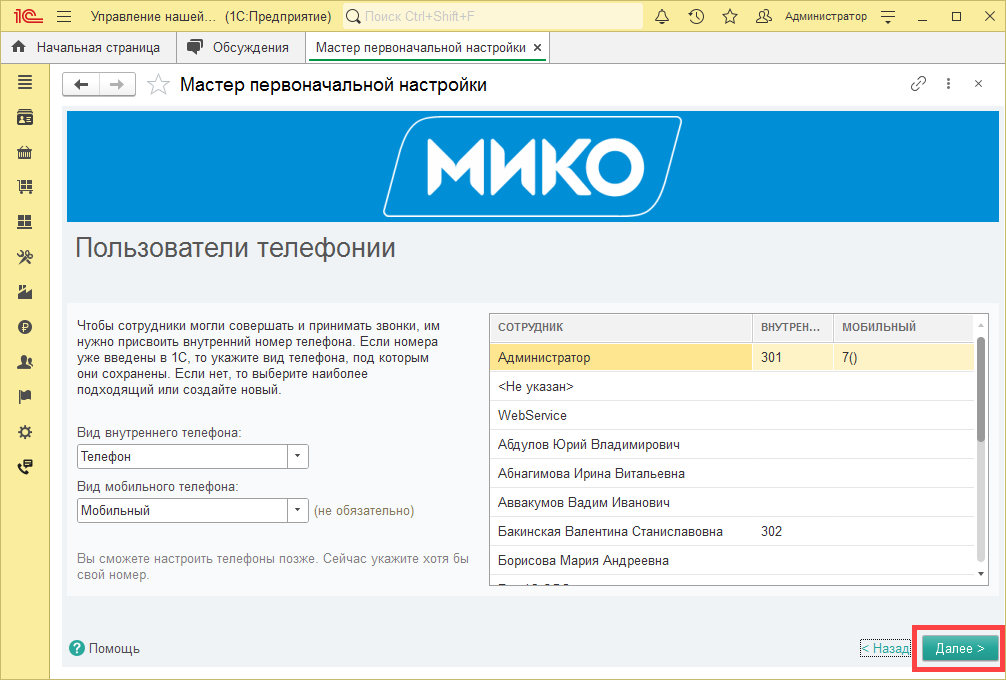Image resolution: width=1006 pixels, height=680 pixels.
Task: Open the main menu via hamburger icon
Action: click(x=62, y=16)
